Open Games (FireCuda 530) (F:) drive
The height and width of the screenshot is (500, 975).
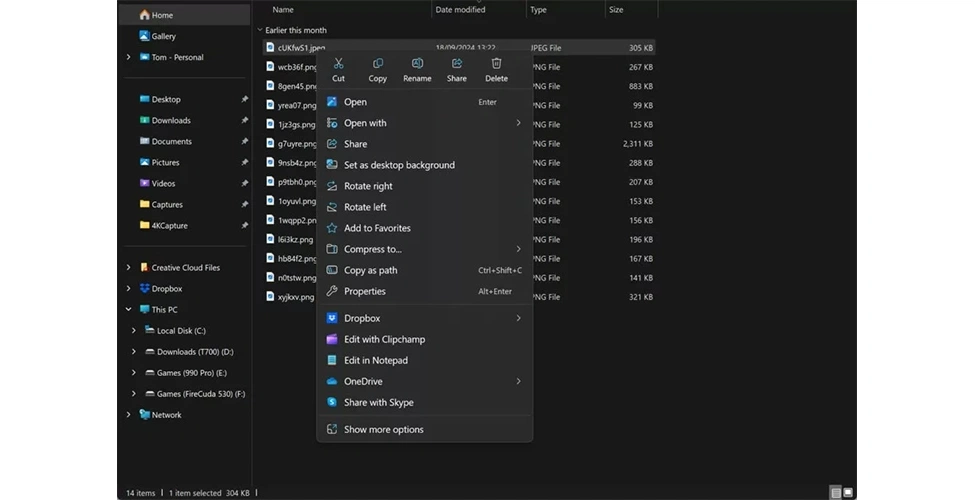[201, 394]
